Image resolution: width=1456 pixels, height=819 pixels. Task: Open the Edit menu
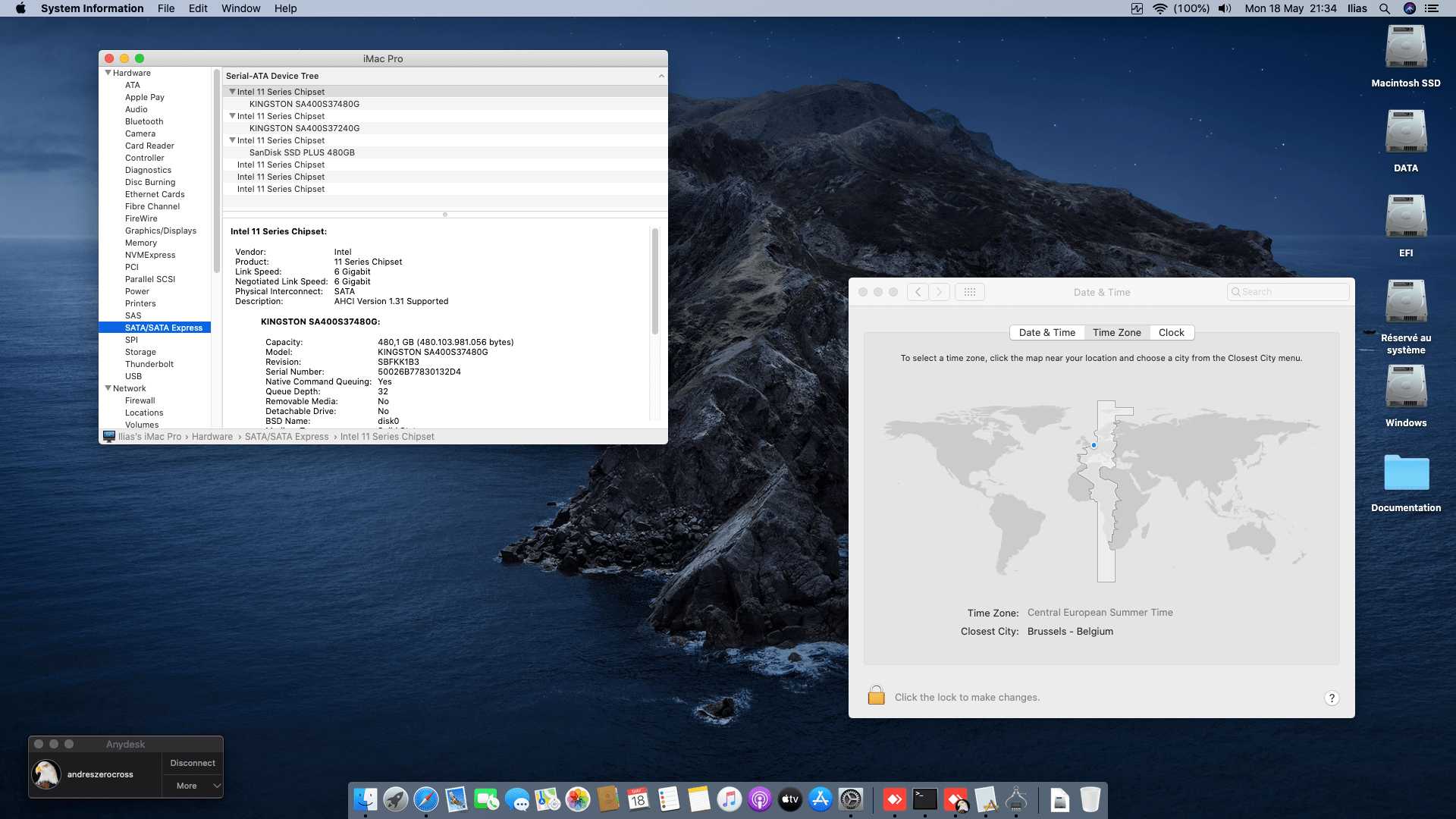point(198,8)
